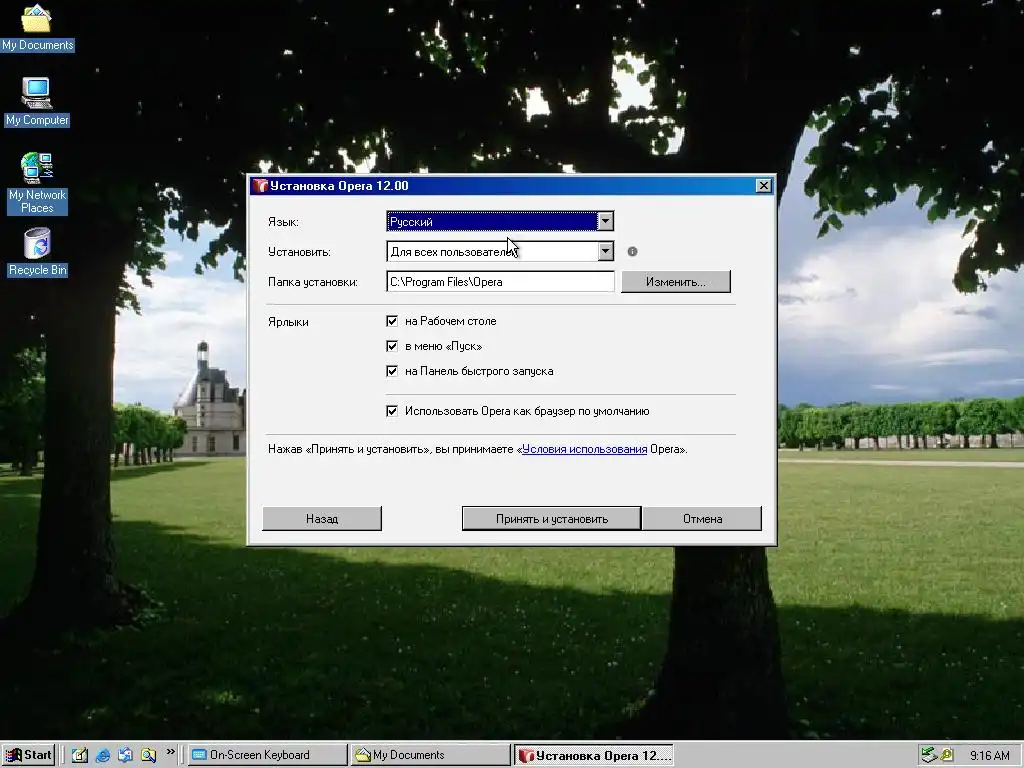Cancel the setup with the Отмена button
Image resolution: width=1024 pixels, height=768 pixels.
[x=702, y=519]
